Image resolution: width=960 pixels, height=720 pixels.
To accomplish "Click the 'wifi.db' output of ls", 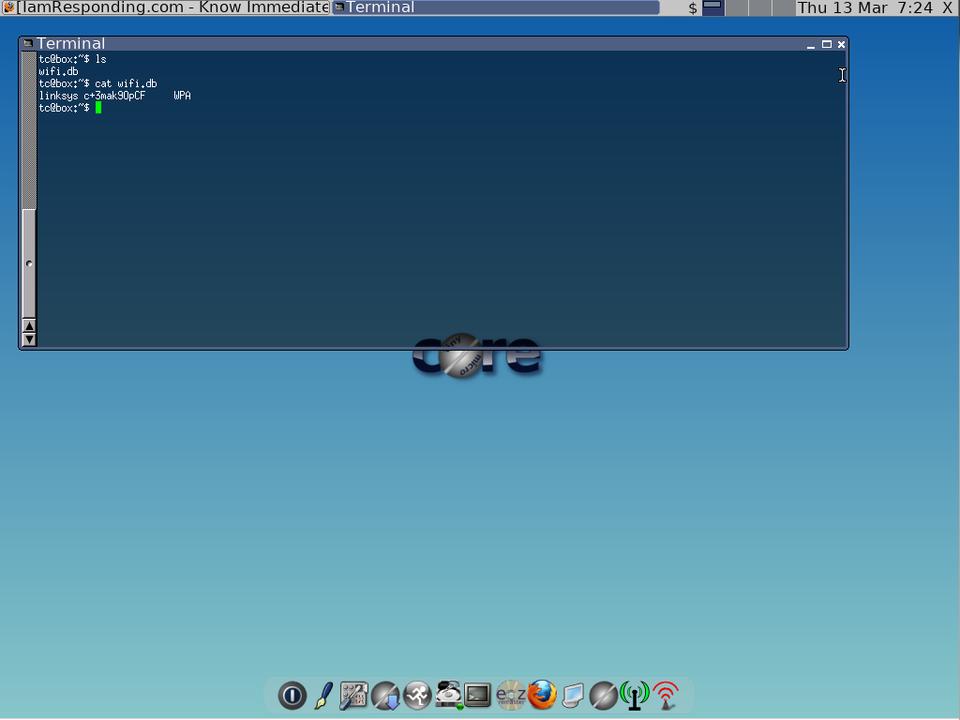I will [58, 71].
